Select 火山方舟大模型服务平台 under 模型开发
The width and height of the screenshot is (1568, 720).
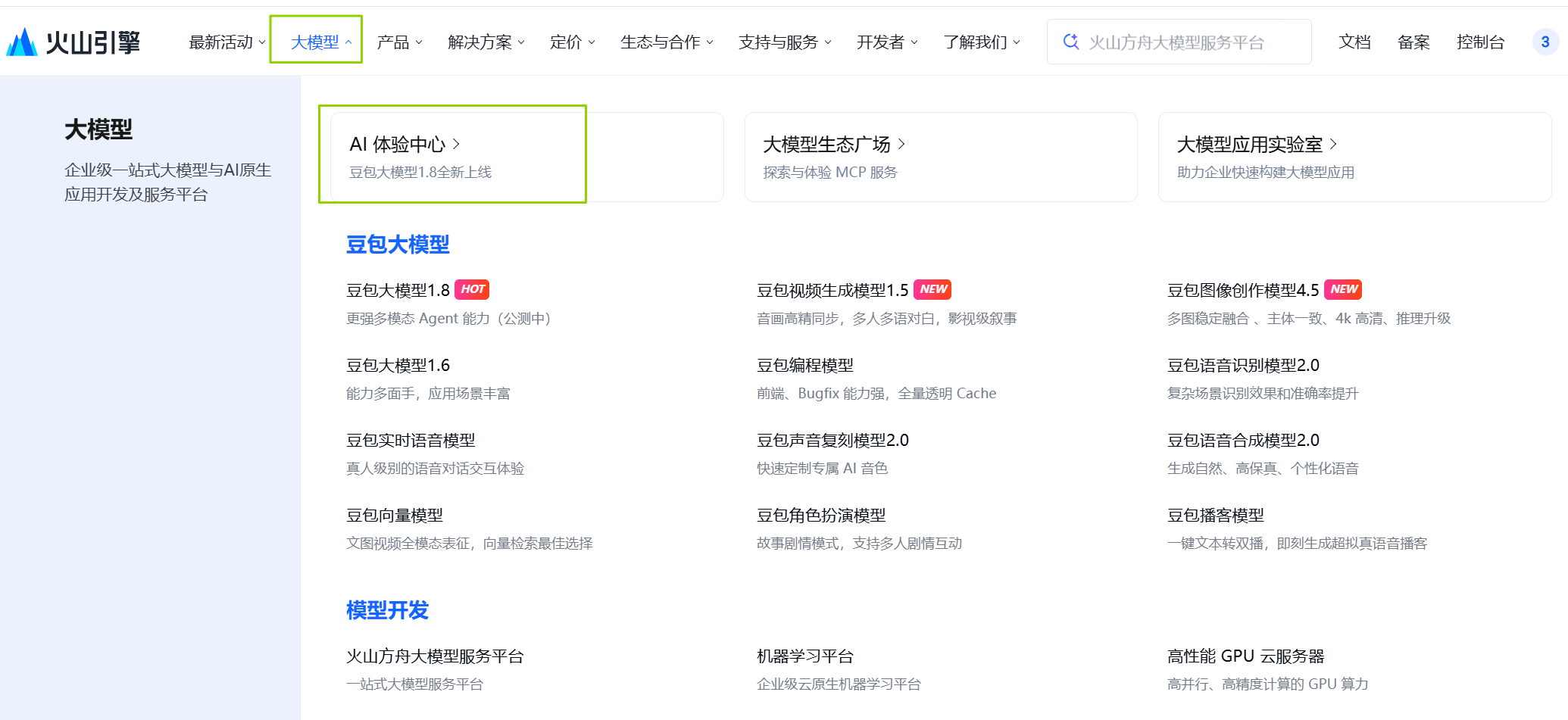pos(435,656)
